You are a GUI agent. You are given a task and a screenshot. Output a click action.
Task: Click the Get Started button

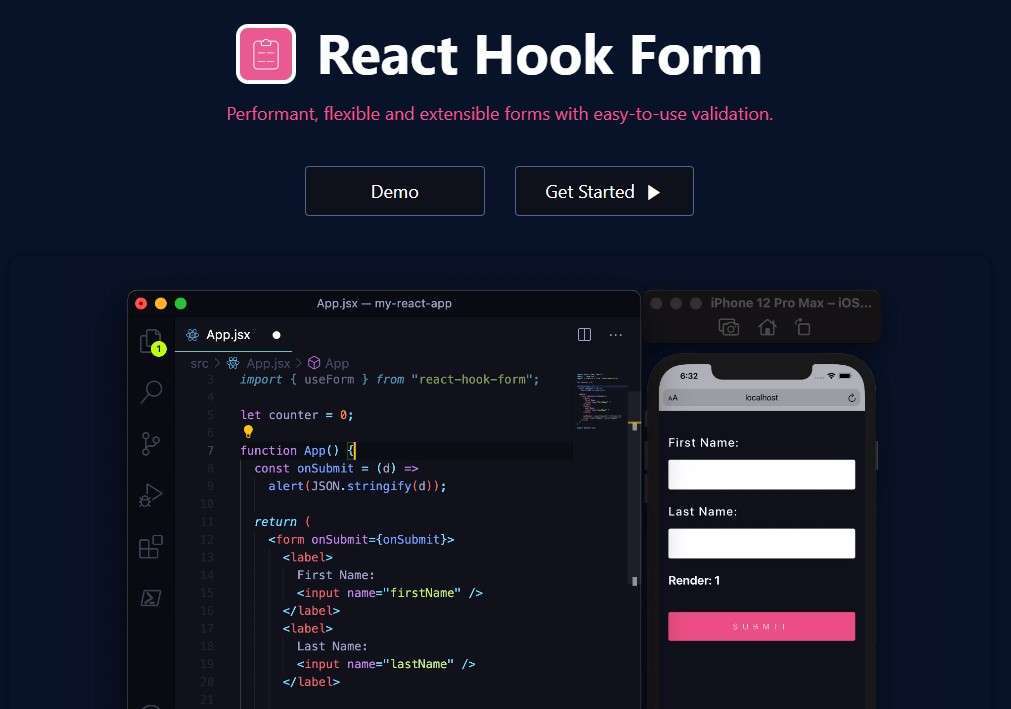[603, 191]
